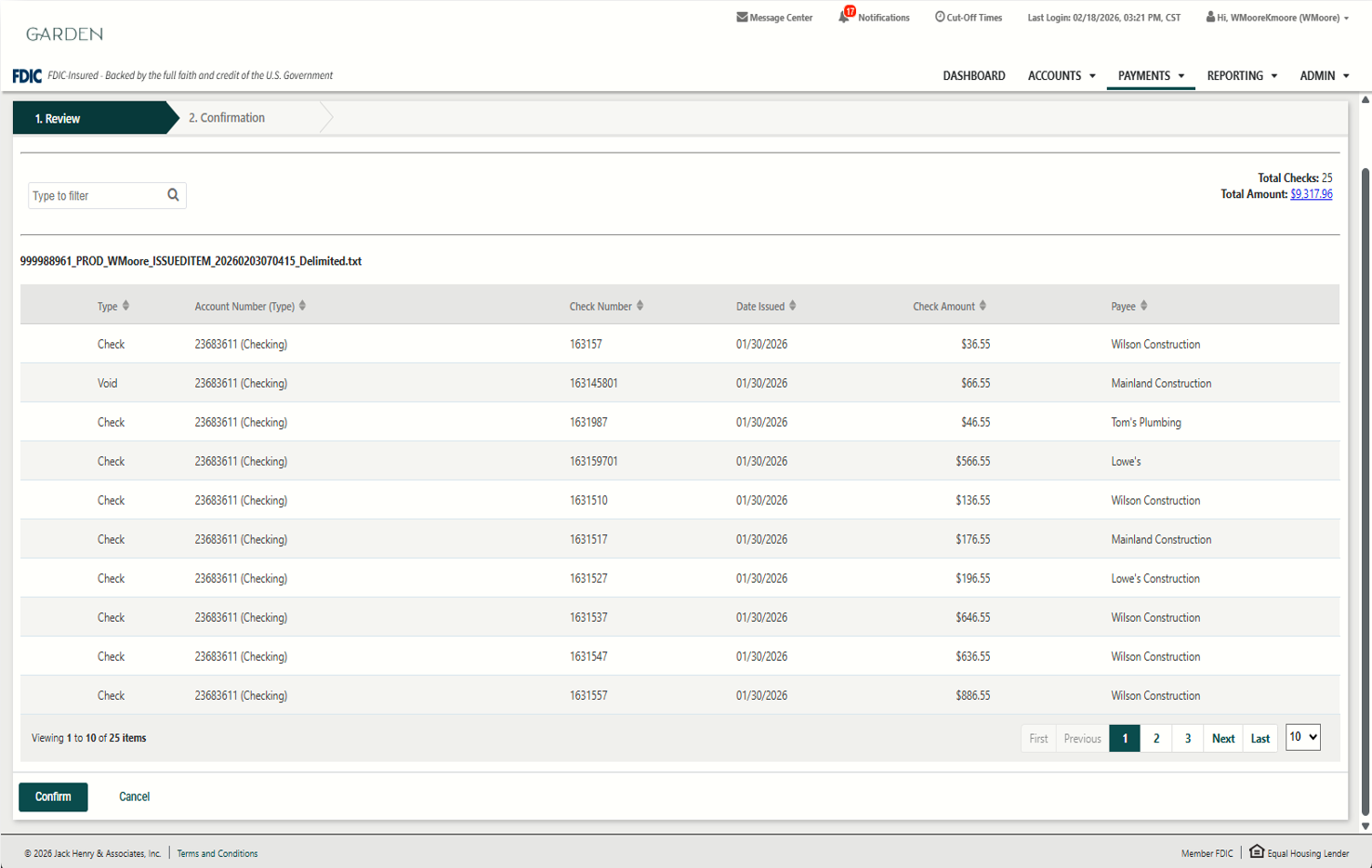
Task: Click the Notifications bell icon
Action: (844, 17)
